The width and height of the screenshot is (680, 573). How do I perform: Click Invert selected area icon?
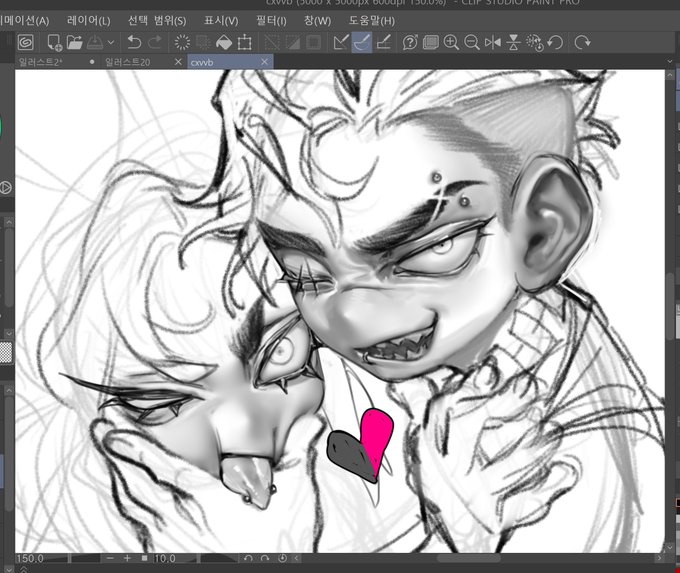[293, 43]
